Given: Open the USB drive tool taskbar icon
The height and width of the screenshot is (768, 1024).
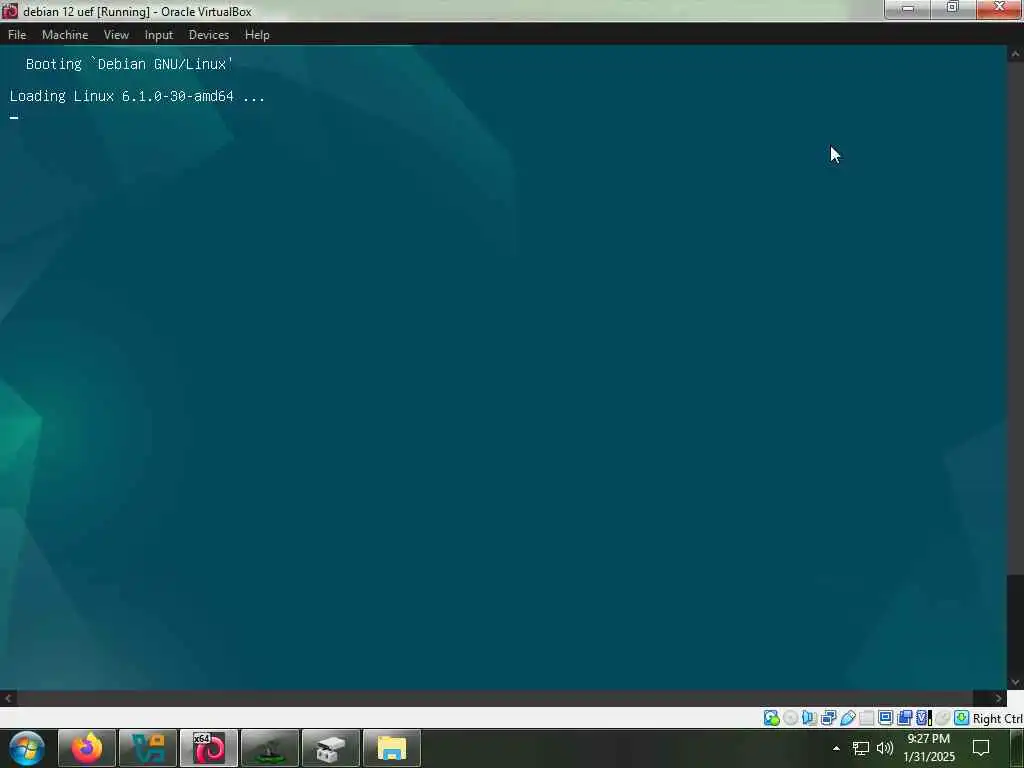Looking at the screenshot, I should pyautogui.click(x=330, y=748).
